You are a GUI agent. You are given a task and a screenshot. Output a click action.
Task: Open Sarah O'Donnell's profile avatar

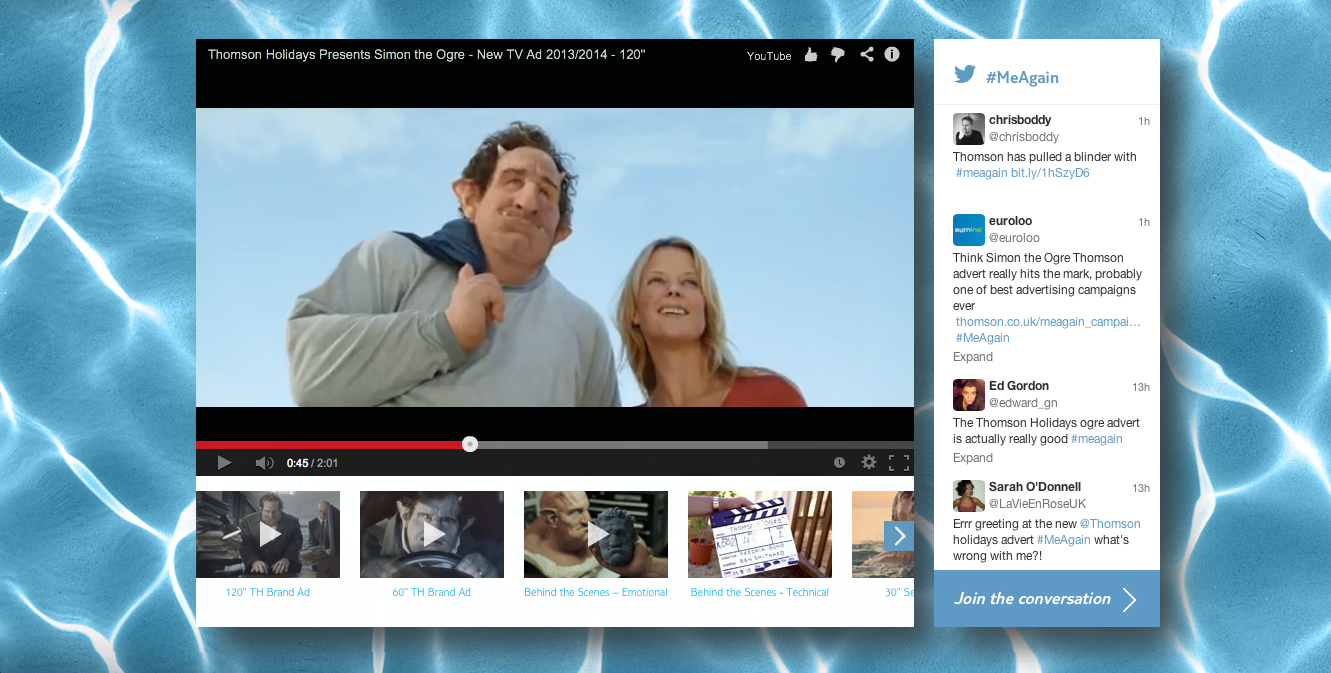tap(969, 496)
